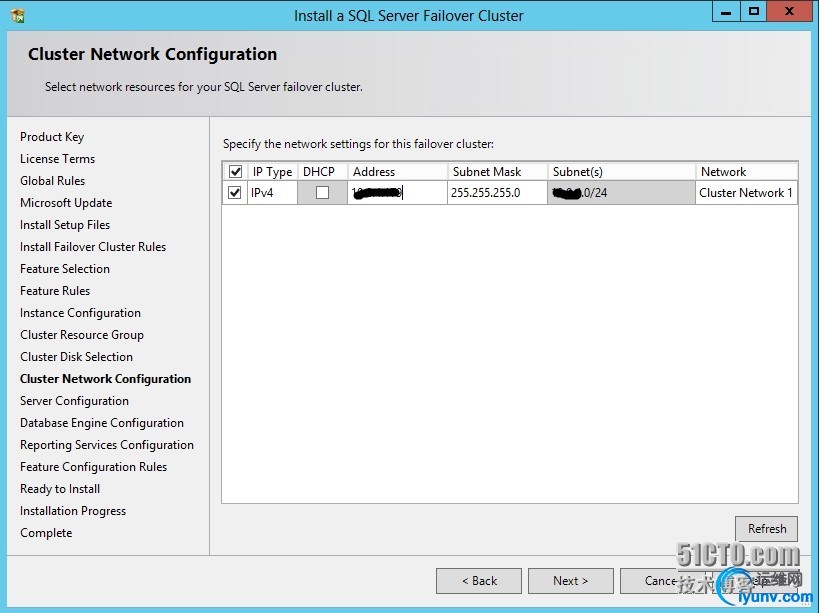The image size is (819, 613).
Task: Select Cluster Network Configuration in the sidebar
Action: pos(106,379)
